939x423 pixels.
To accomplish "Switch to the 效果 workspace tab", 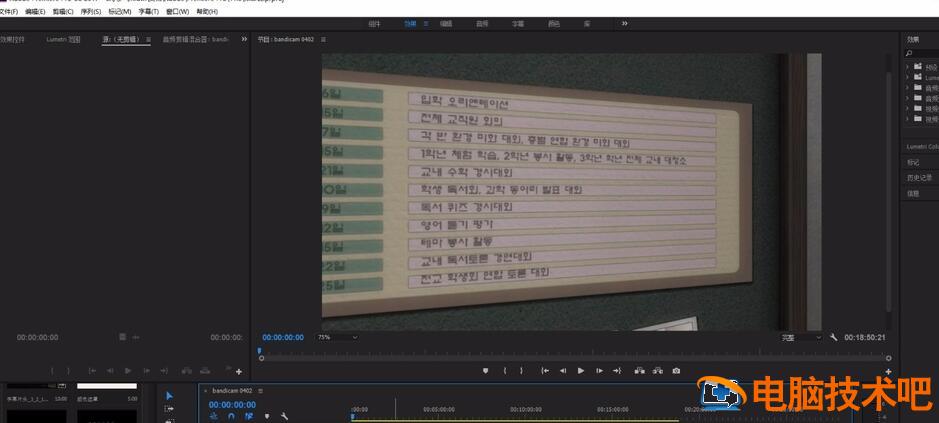I will [x=410, y=23].
